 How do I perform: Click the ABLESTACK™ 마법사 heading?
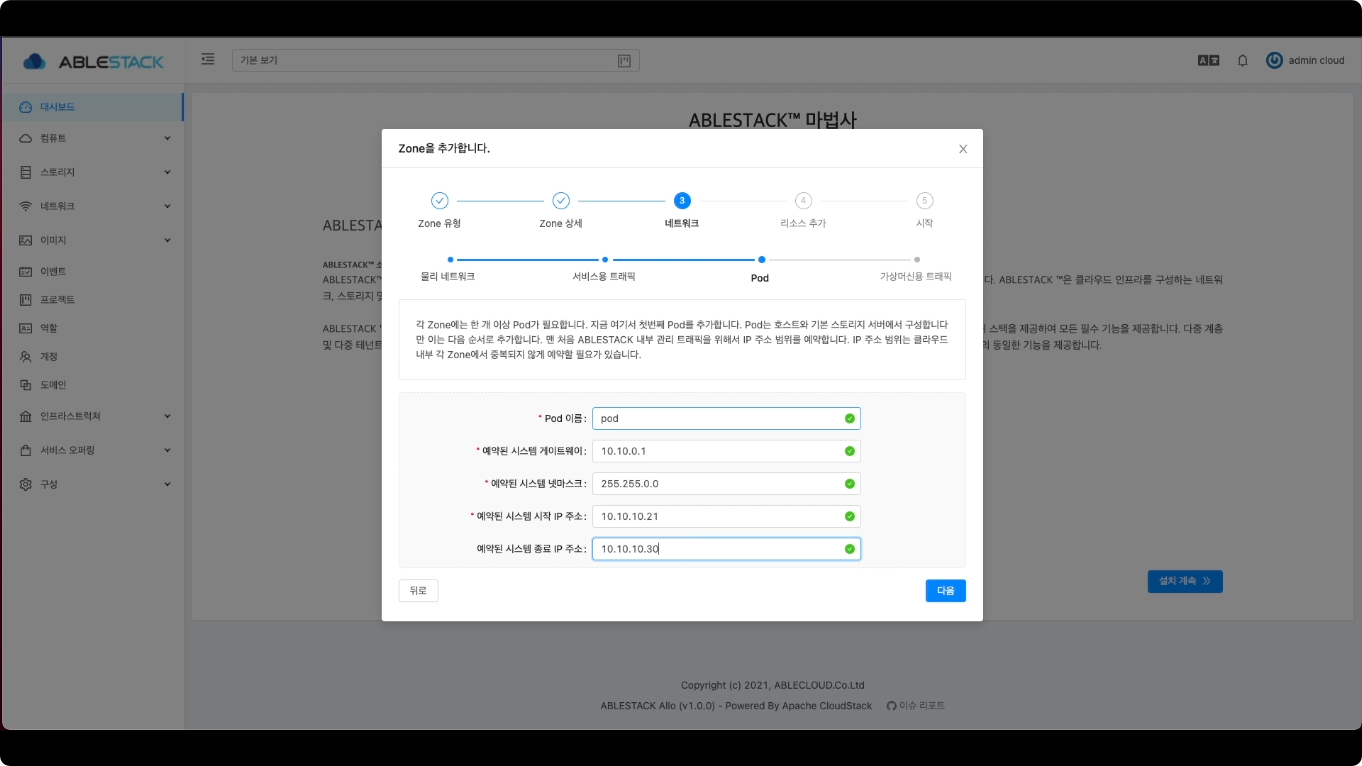point(773,120)
